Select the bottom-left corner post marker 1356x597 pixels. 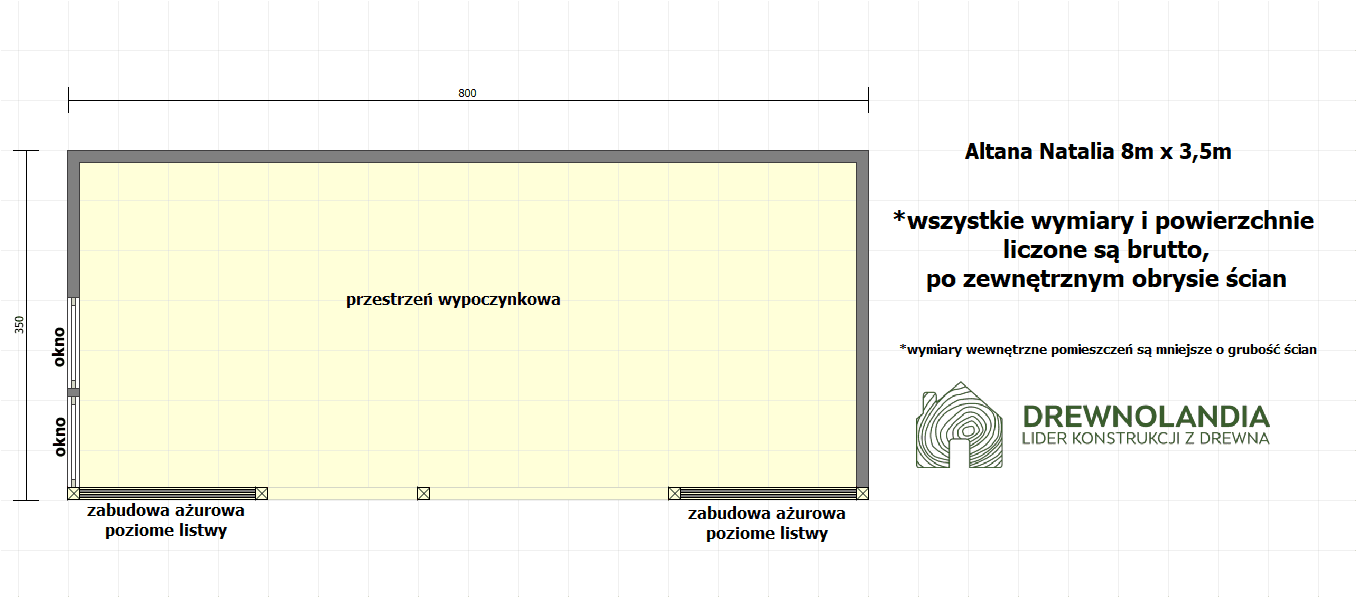pyautogui.click(x=73, y=493)
